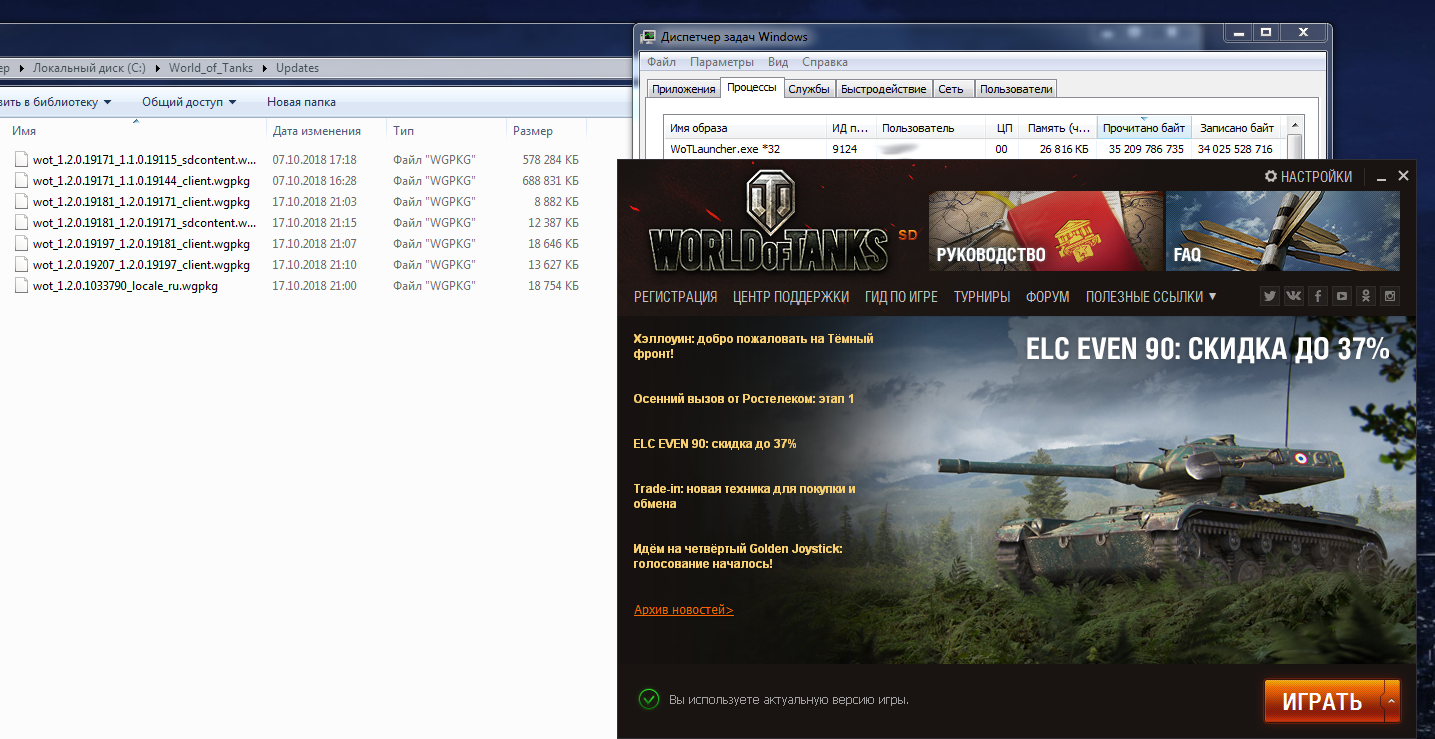The height and width of the screenshot is (739, 1435).
Task: Click the Новая папка toolbar button
Action: click(301, 102)
